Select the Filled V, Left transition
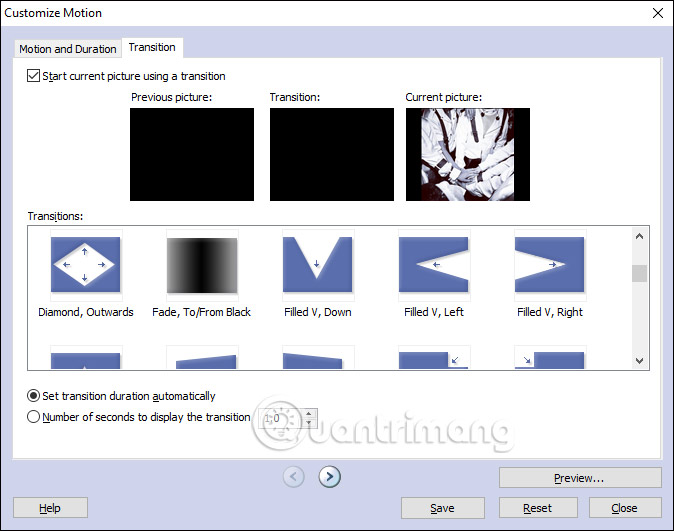This screenshot has width=674, height=531. pos(434,264)
